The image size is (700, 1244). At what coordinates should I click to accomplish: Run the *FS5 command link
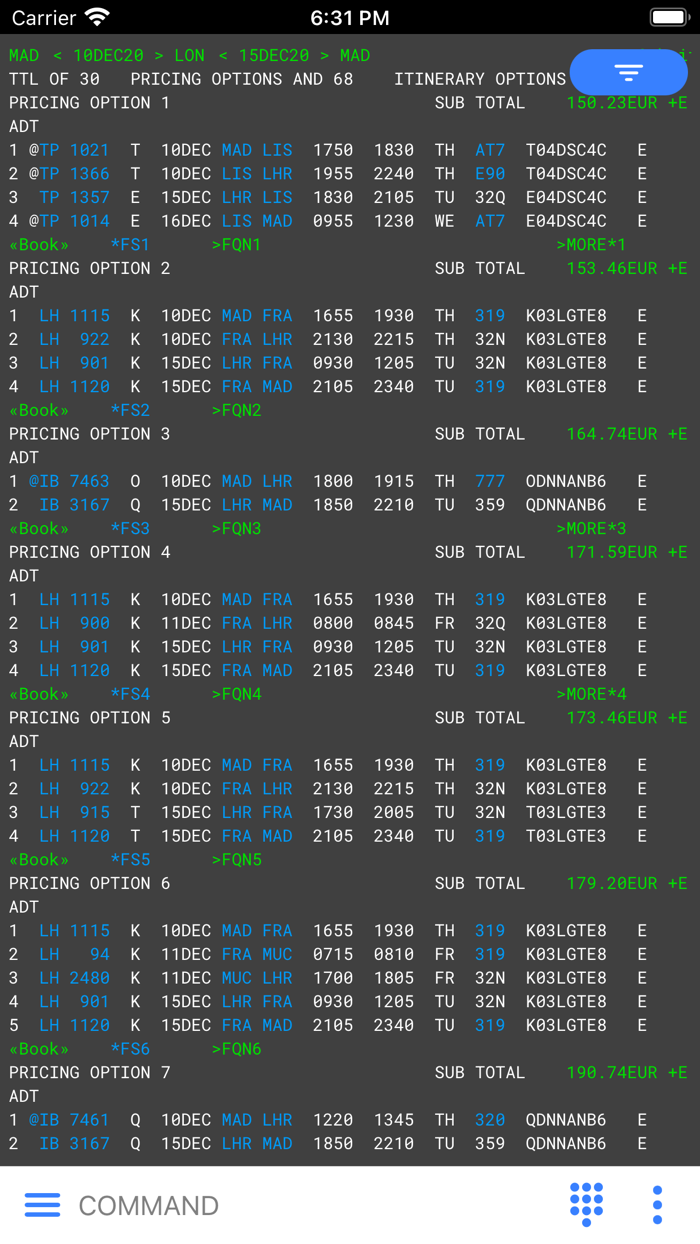point(130,860)
